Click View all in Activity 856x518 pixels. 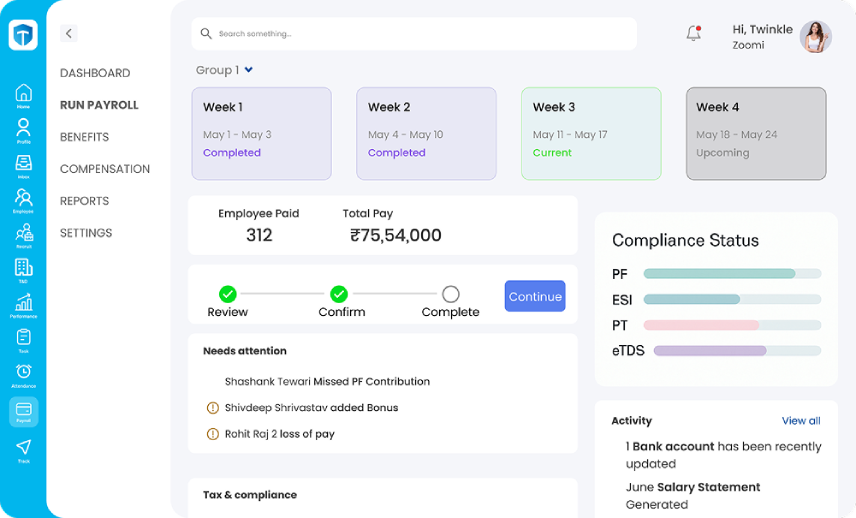click(800, 421)
